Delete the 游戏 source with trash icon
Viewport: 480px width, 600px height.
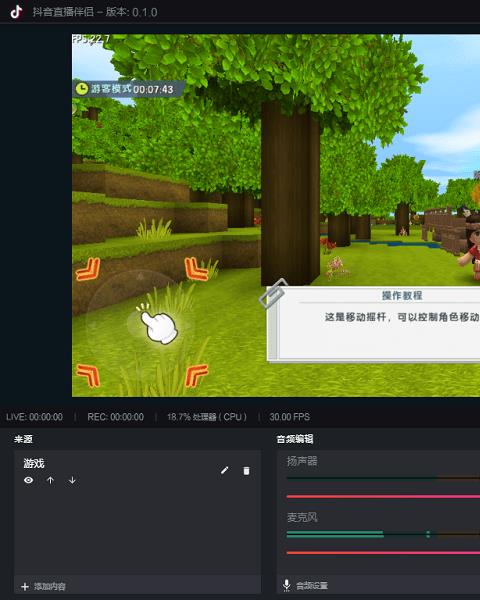click(x=246, y=471)
